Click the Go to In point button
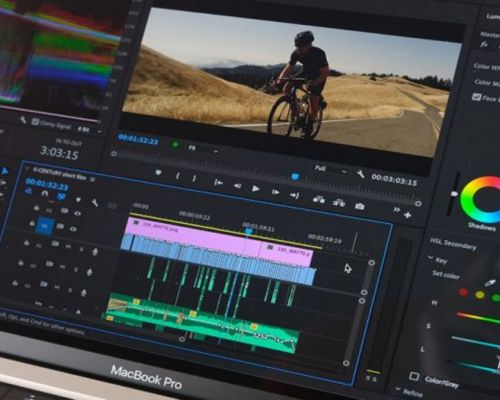The height and width of the screenshot is (400, 500). coord(218,183)
